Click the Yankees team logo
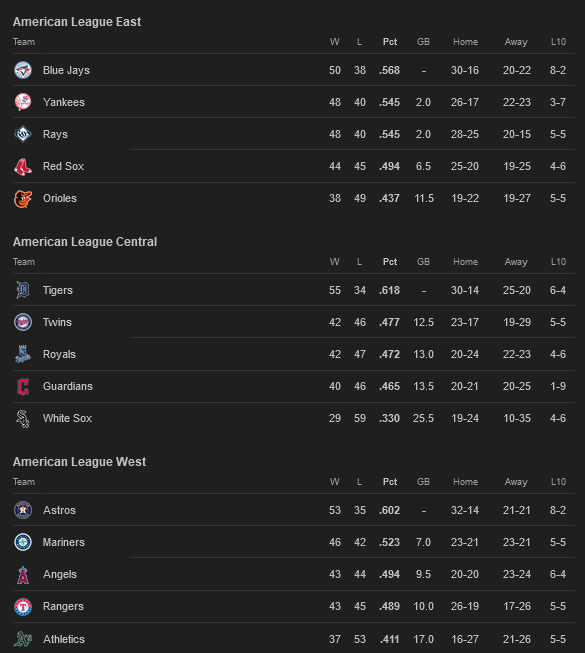 pos(23,102)
